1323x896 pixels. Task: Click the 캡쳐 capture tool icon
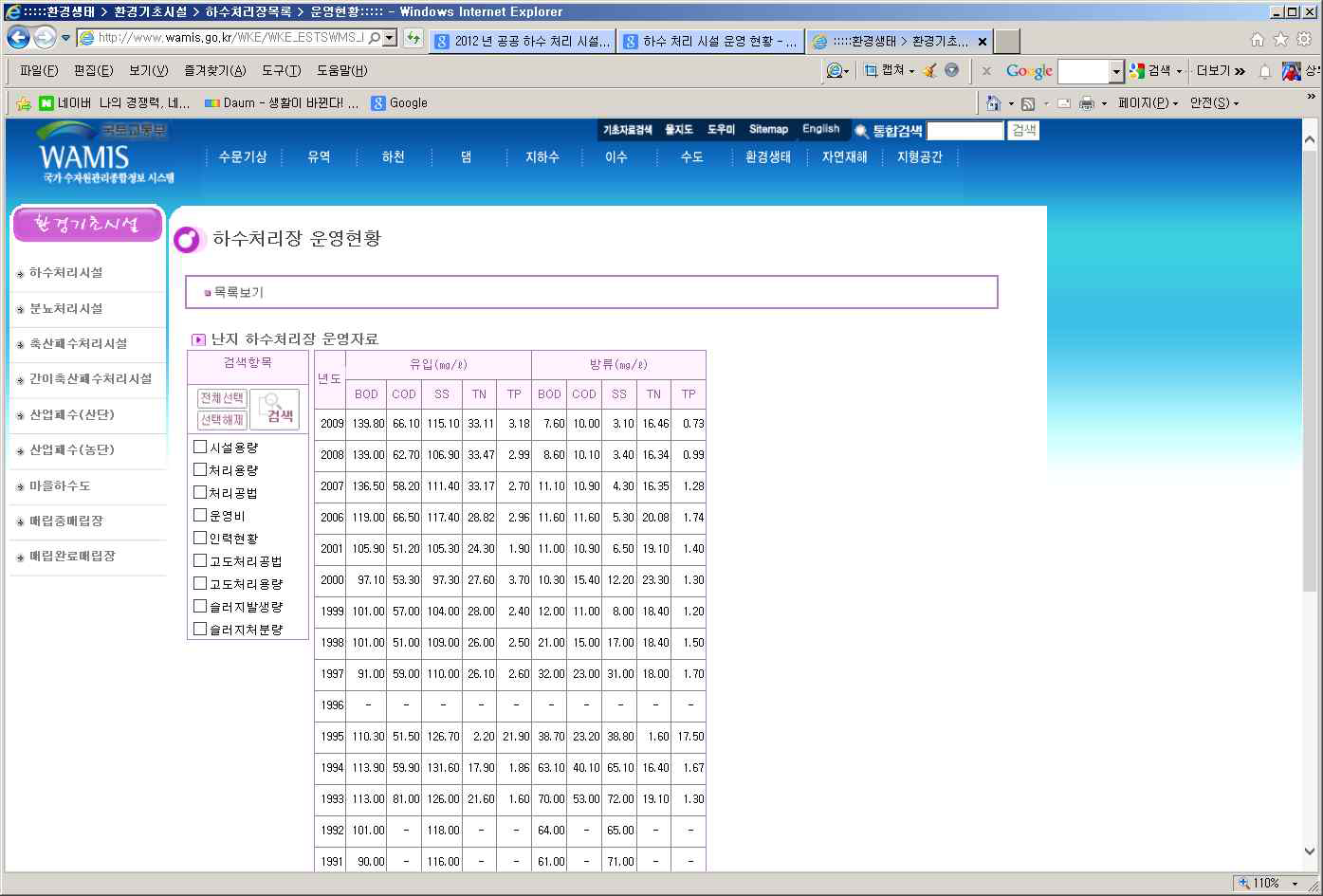[x=871, y=70]
